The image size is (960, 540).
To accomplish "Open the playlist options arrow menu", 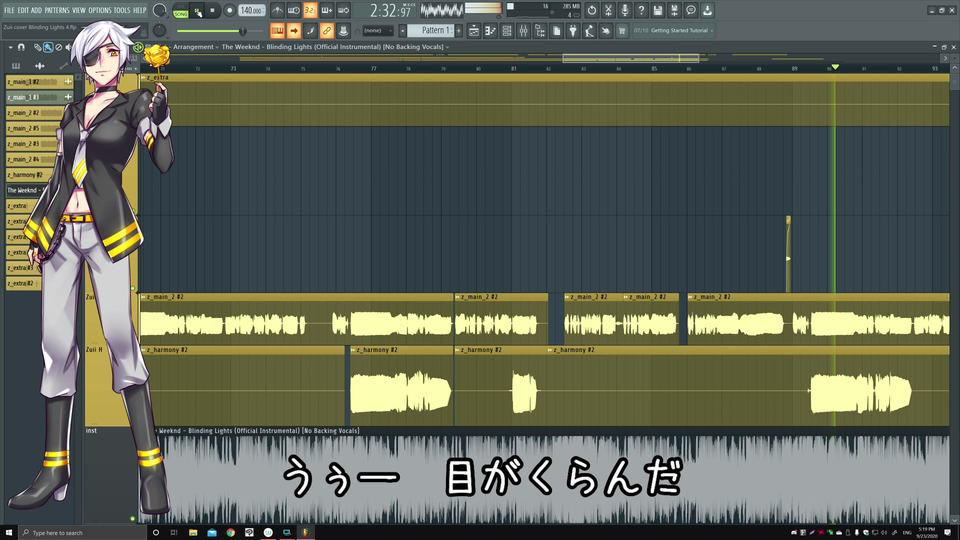I will click(10, 47).
